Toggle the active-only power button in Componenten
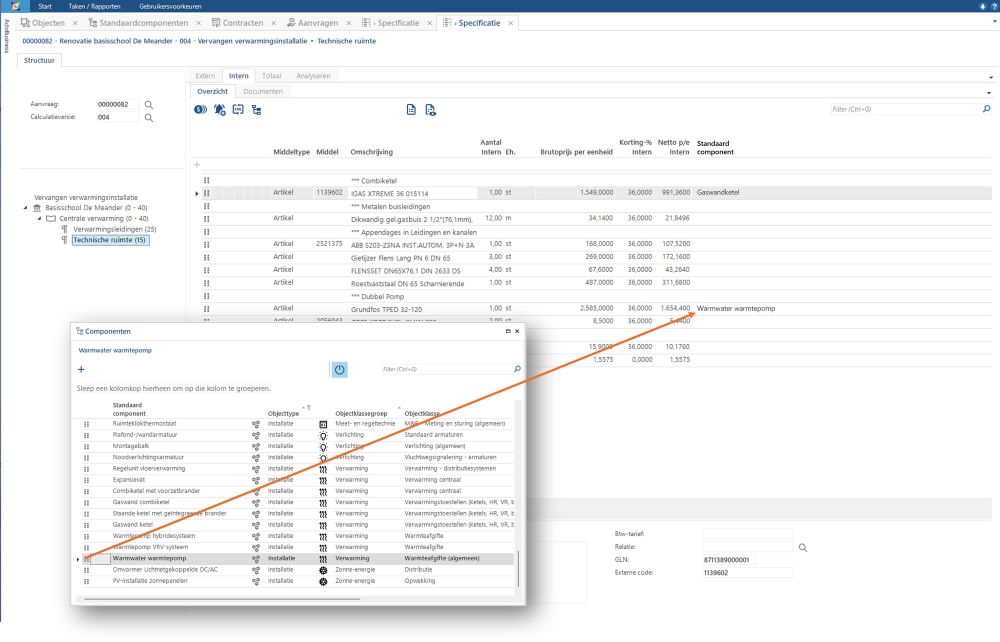1000x642 pixels. (339, 369)
